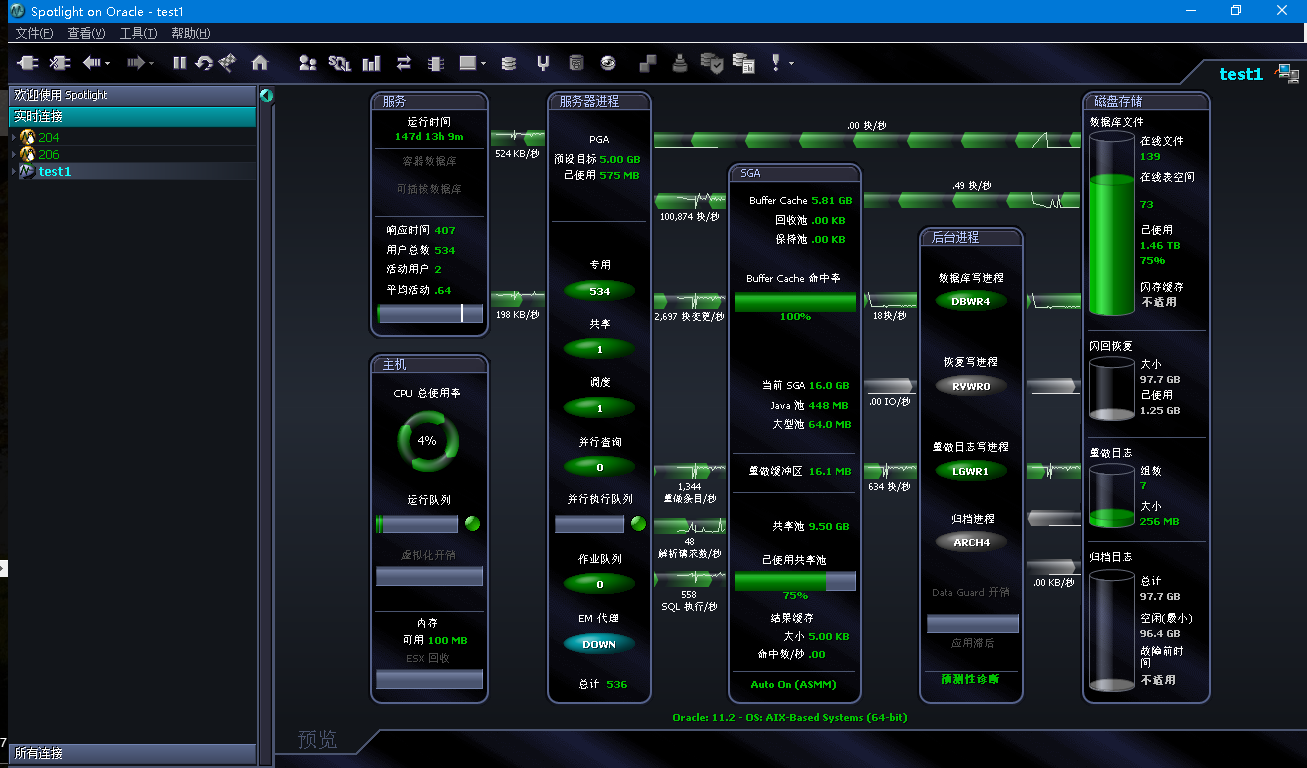Expand the test1 connection tree node

[13, 171]
